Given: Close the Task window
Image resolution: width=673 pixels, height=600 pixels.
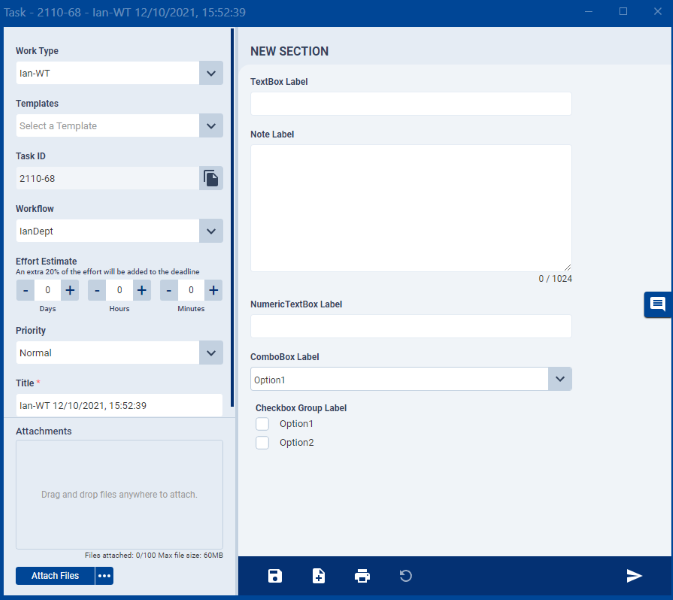Looking at the screenshot, I should pyautogui.click(x=658, y=12).
